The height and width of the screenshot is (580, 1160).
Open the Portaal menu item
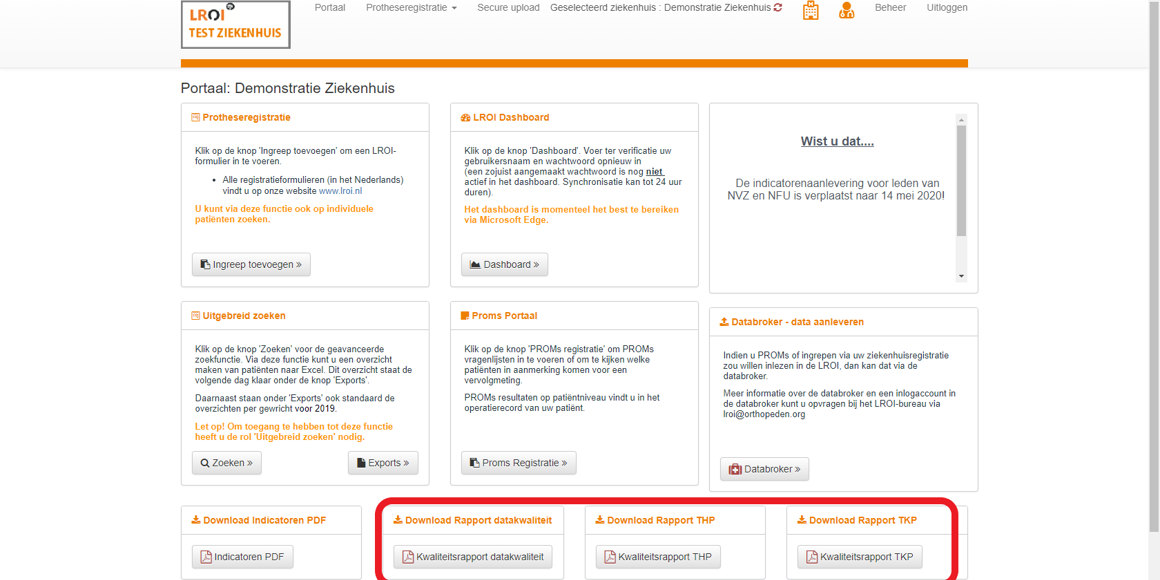[329, 8]
